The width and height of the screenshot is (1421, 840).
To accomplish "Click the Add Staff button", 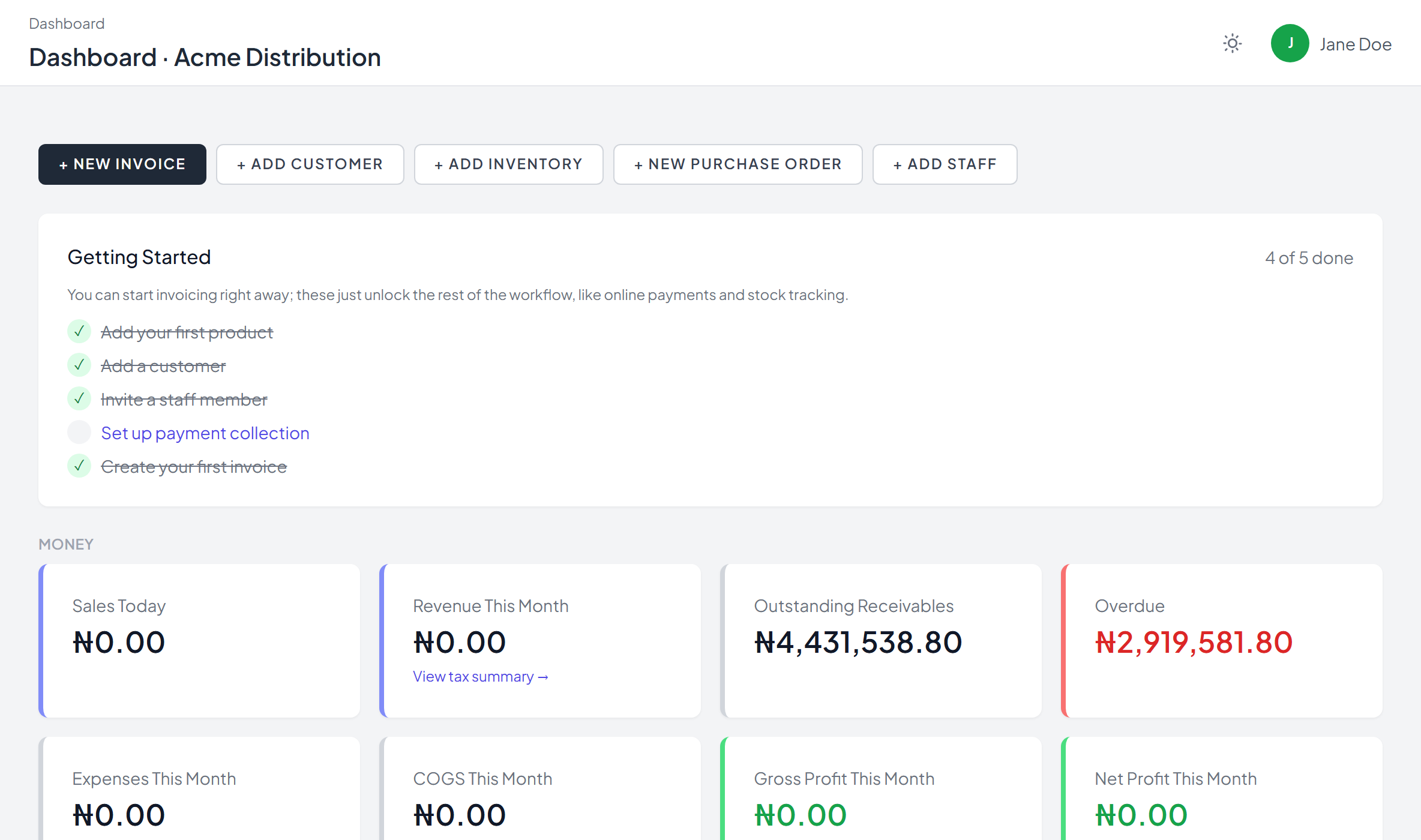I will pyautogui.click(x=945, y=164).
